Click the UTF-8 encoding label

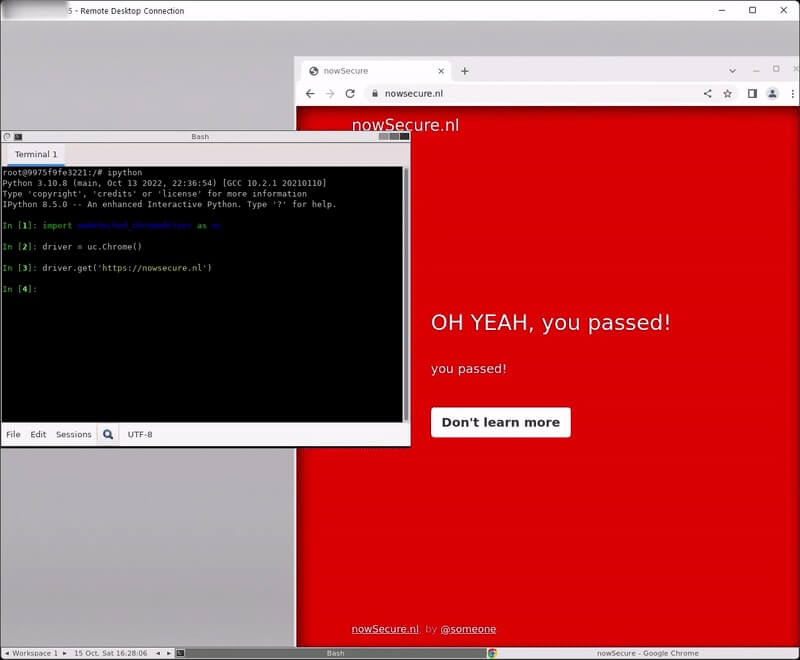(140, 434)
